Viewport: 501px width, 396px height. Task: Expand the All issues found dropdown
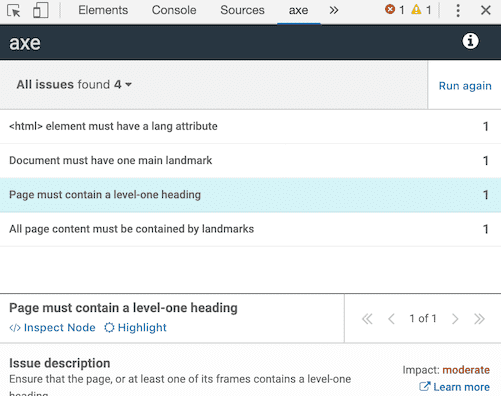[74, 84]
